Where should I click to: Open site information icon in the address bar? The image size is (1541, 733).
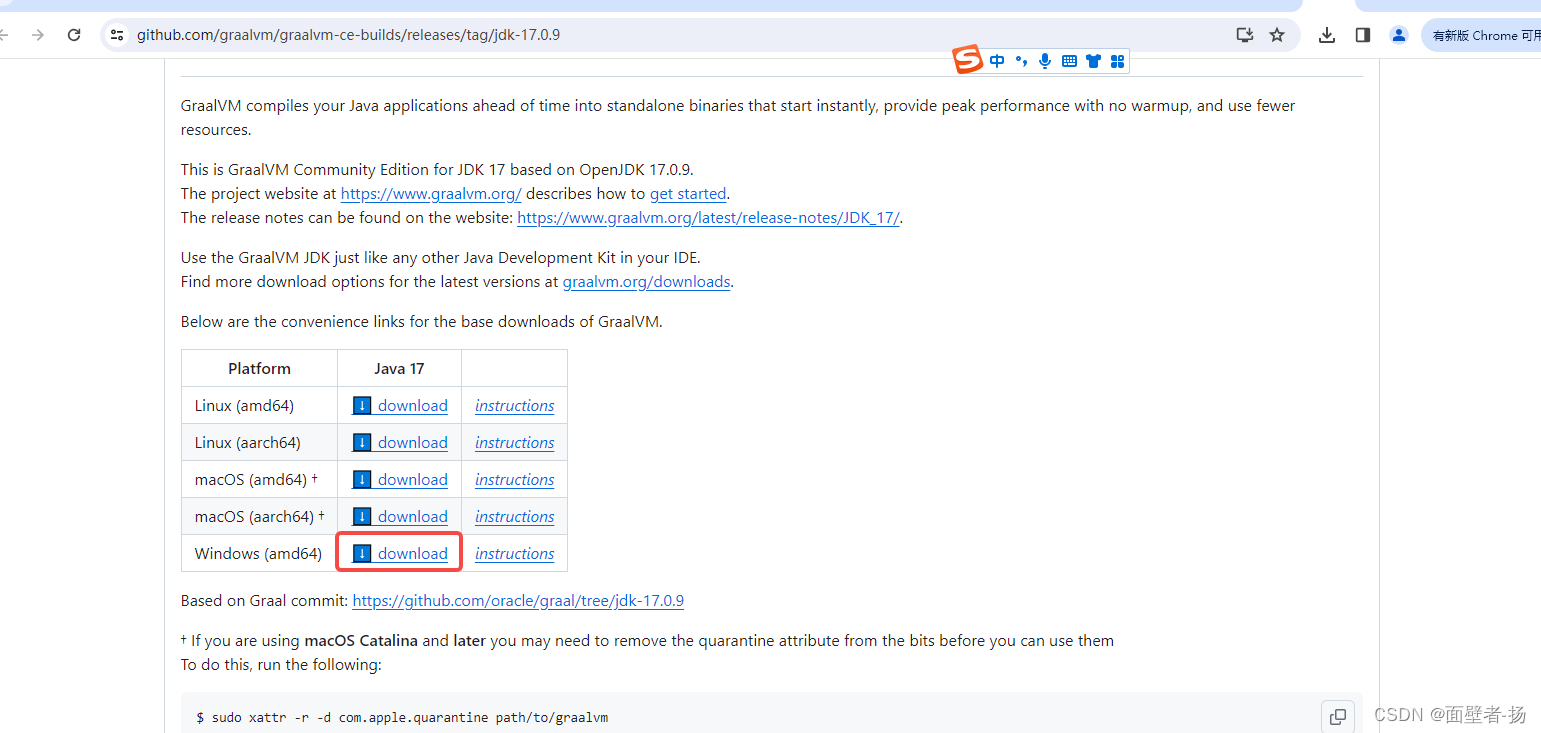(x=117, y=35)
